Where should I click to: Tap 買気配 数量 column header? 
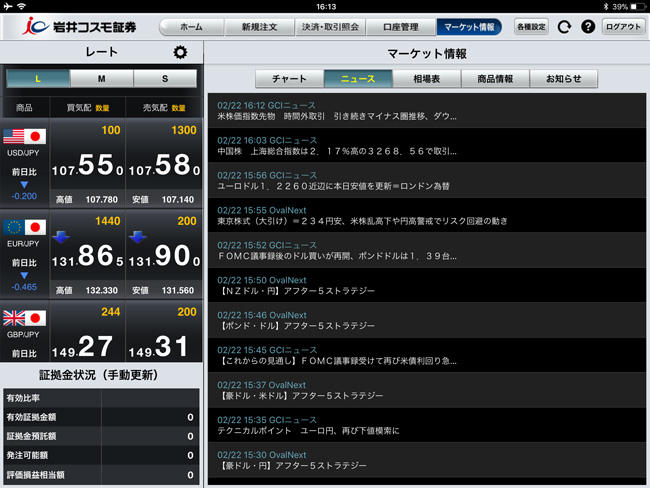click(88, 108)
